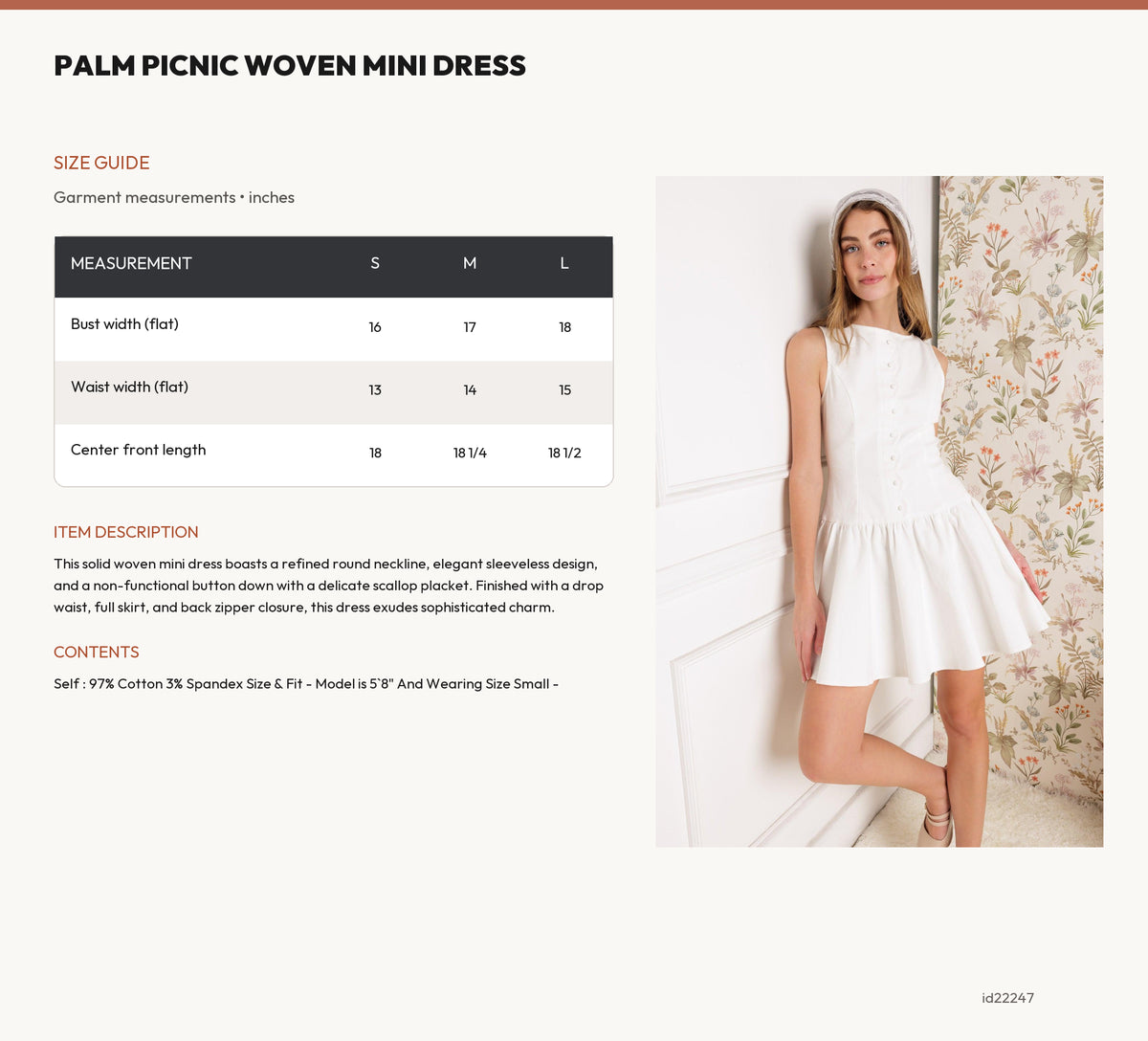
Task: Select the 'Waist width (flat)' row label
Action: click(x=129, y=387)
